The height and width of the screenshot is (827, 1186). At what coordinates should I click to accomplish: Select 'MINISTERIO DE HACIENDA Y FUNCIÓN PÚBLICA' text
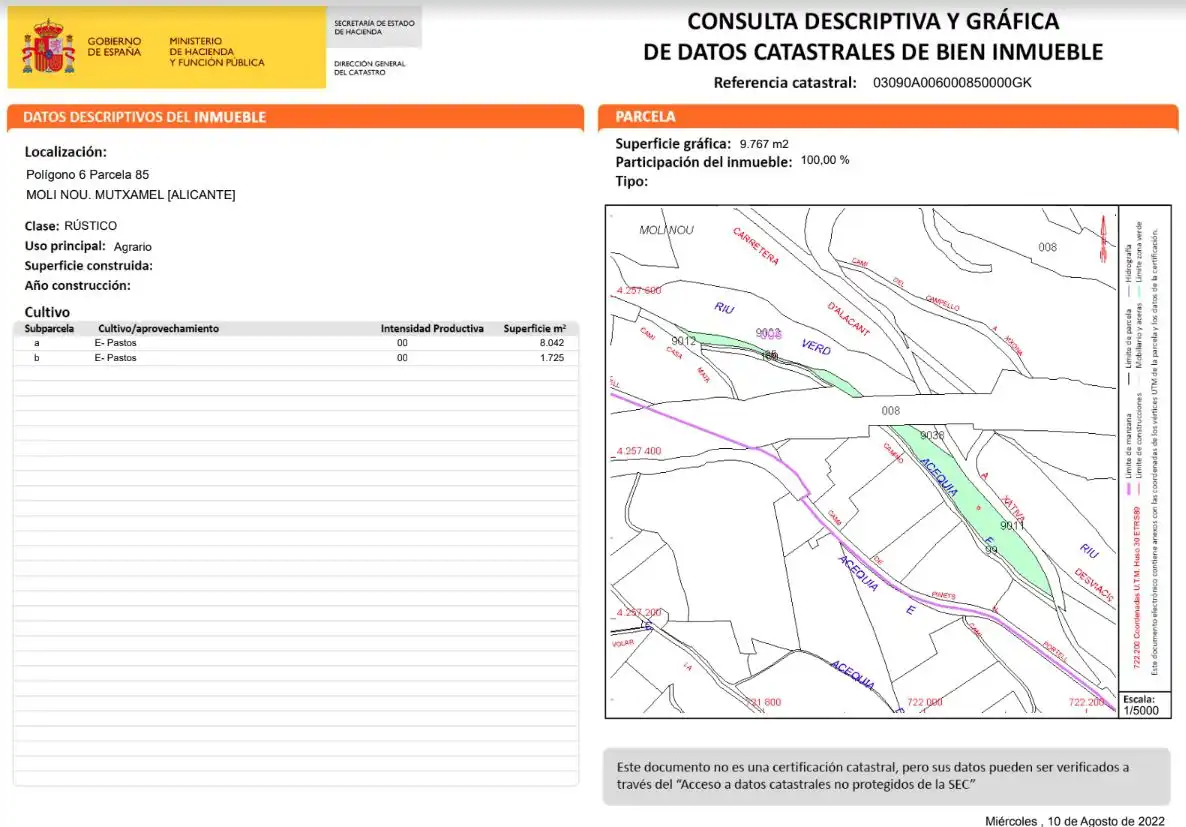[216, 51]
